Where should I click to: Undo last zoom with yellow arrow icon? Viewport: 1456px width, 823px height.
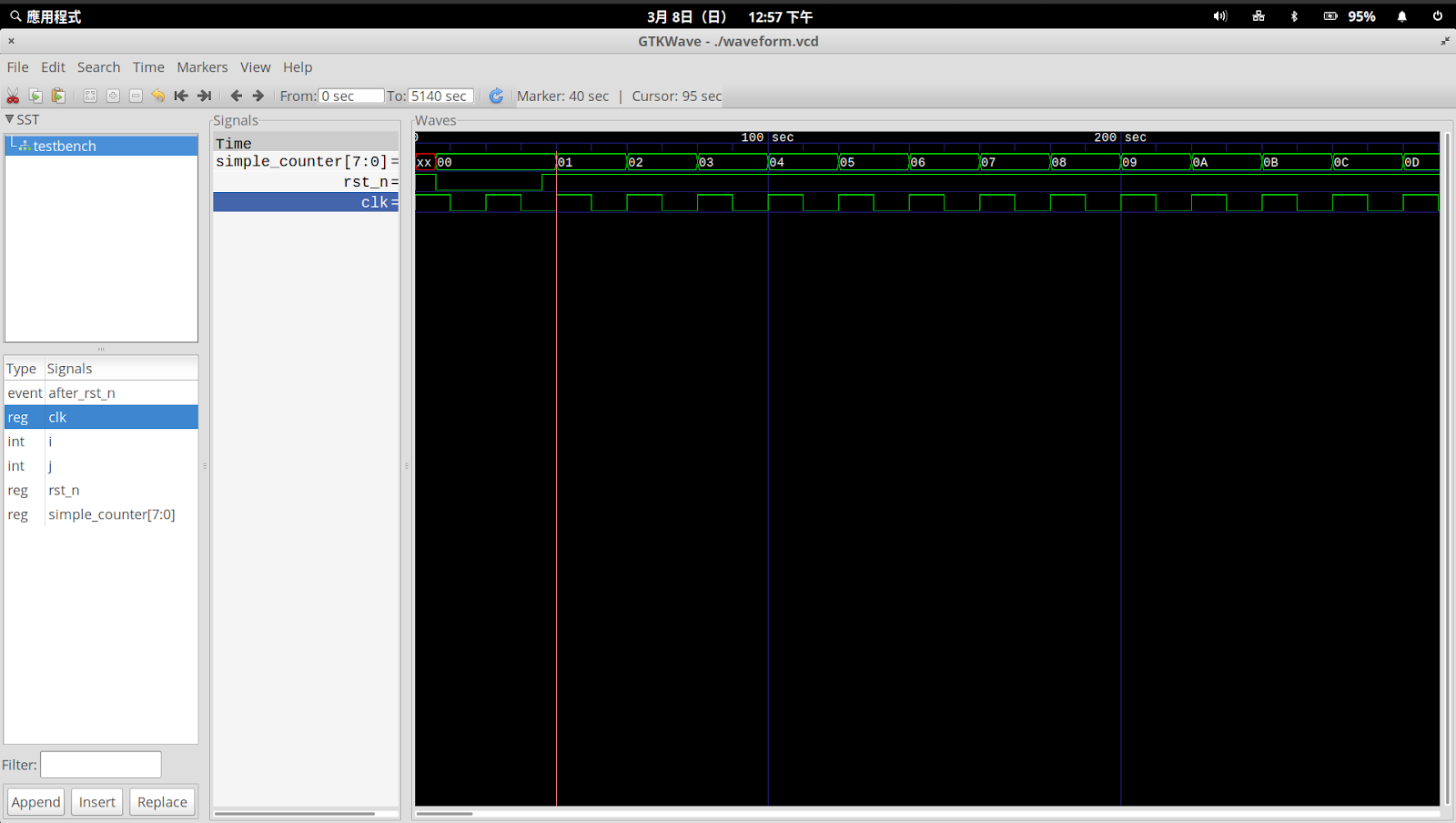tap(157, 96)
